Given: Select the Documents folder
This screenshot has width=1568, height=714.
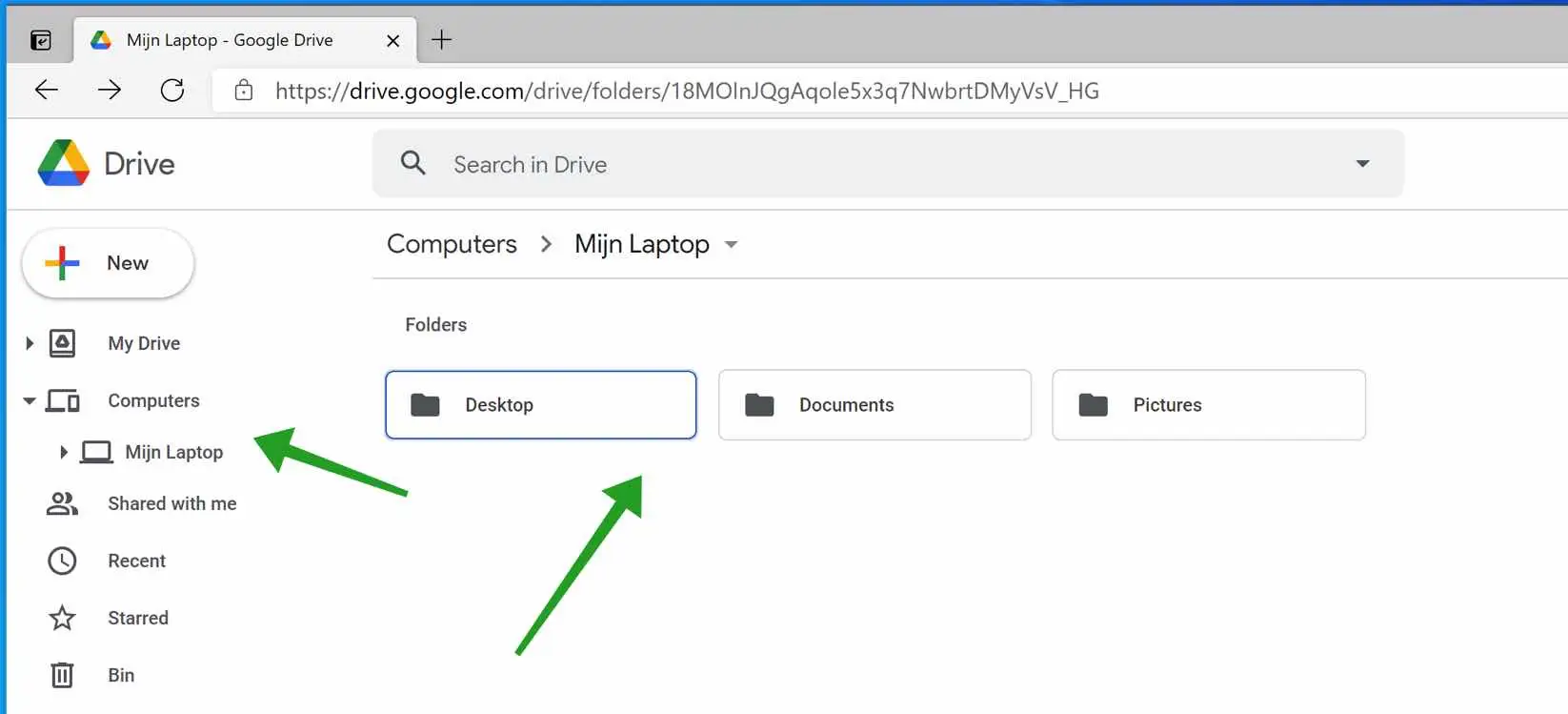Looking at the screenshot, I should point(874,405).
